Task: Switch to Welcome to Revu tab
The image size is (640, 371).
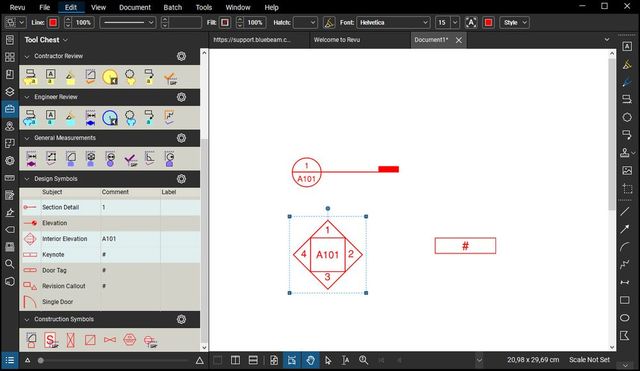Action: (x=337, y=40)
